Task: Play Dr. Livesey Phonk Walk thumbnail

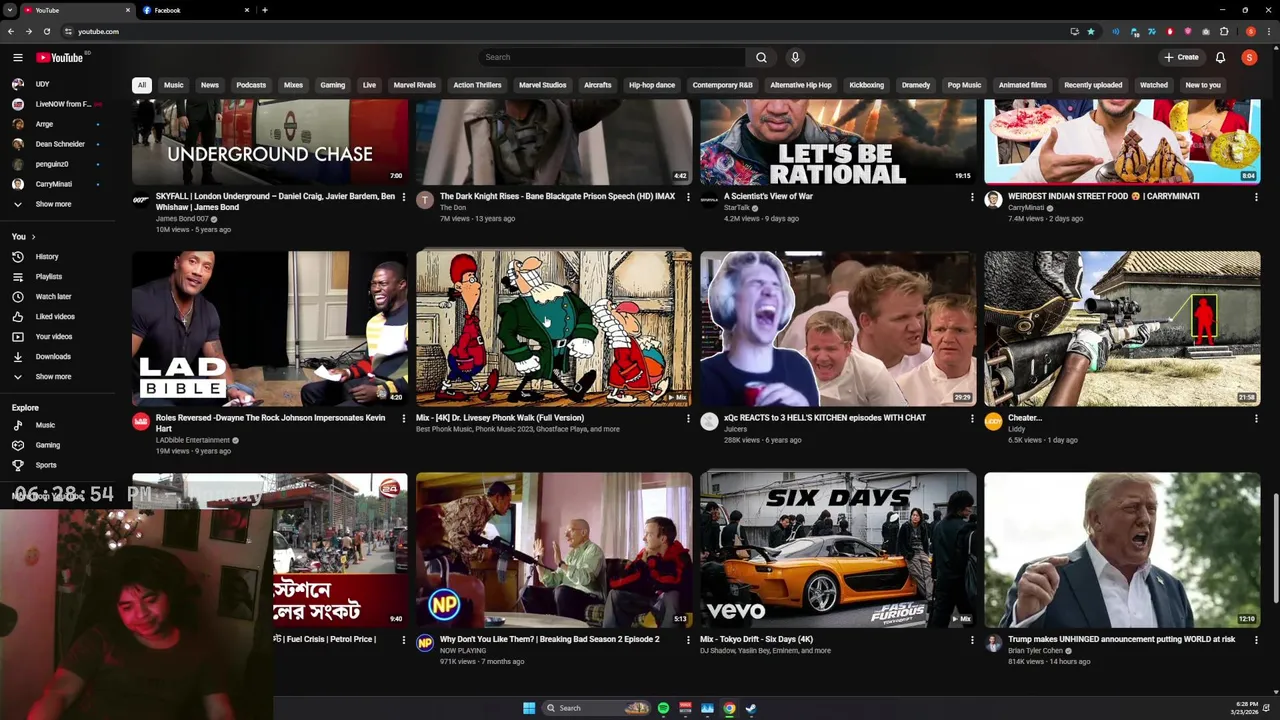Action: [x=554, y=328]
